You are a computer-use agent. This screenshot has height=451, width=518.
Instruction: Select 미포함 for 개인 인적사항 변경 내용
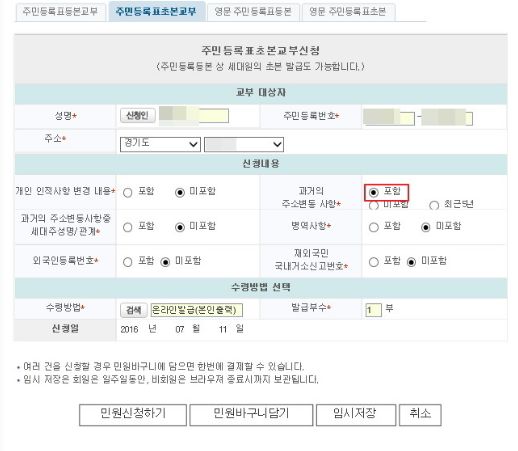pyautogui.click(x=180, y=193)
